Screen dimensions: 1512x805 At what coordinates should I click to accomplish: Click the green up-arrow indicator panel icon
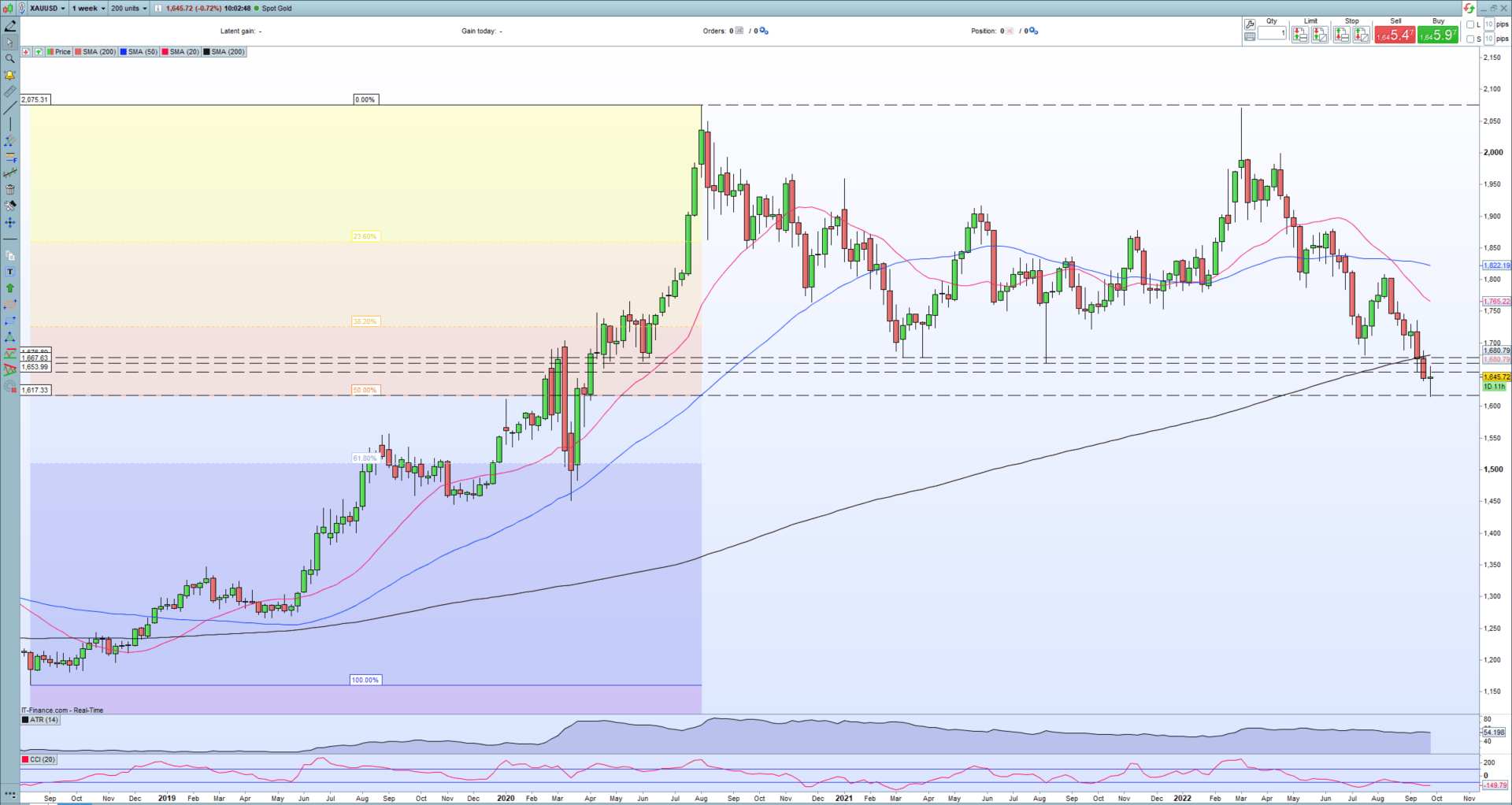[x=38, y=52]
